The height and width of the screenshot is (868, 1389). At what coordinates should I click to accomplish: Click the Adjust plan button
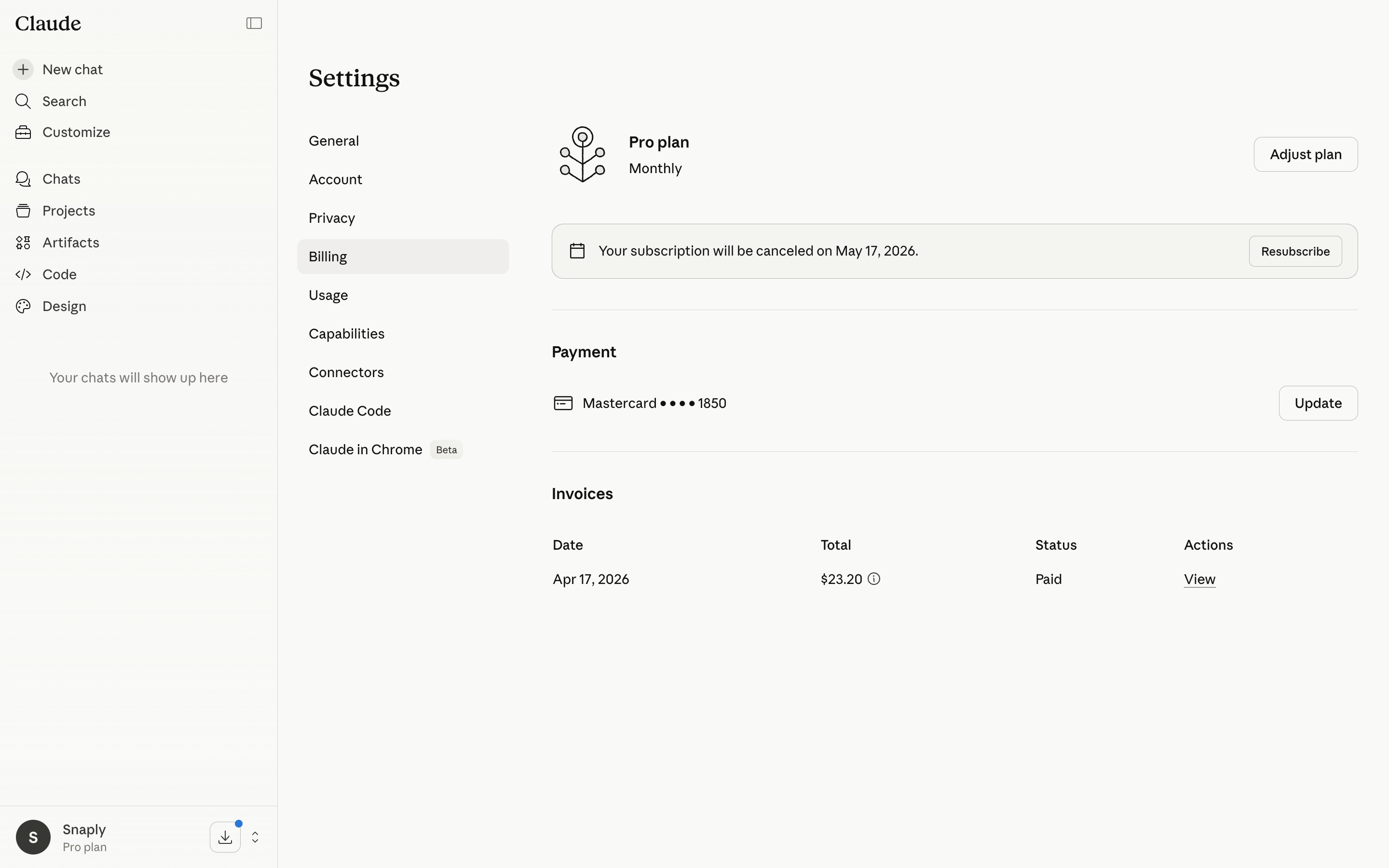pyautogui.click(x=1305, y=154)
